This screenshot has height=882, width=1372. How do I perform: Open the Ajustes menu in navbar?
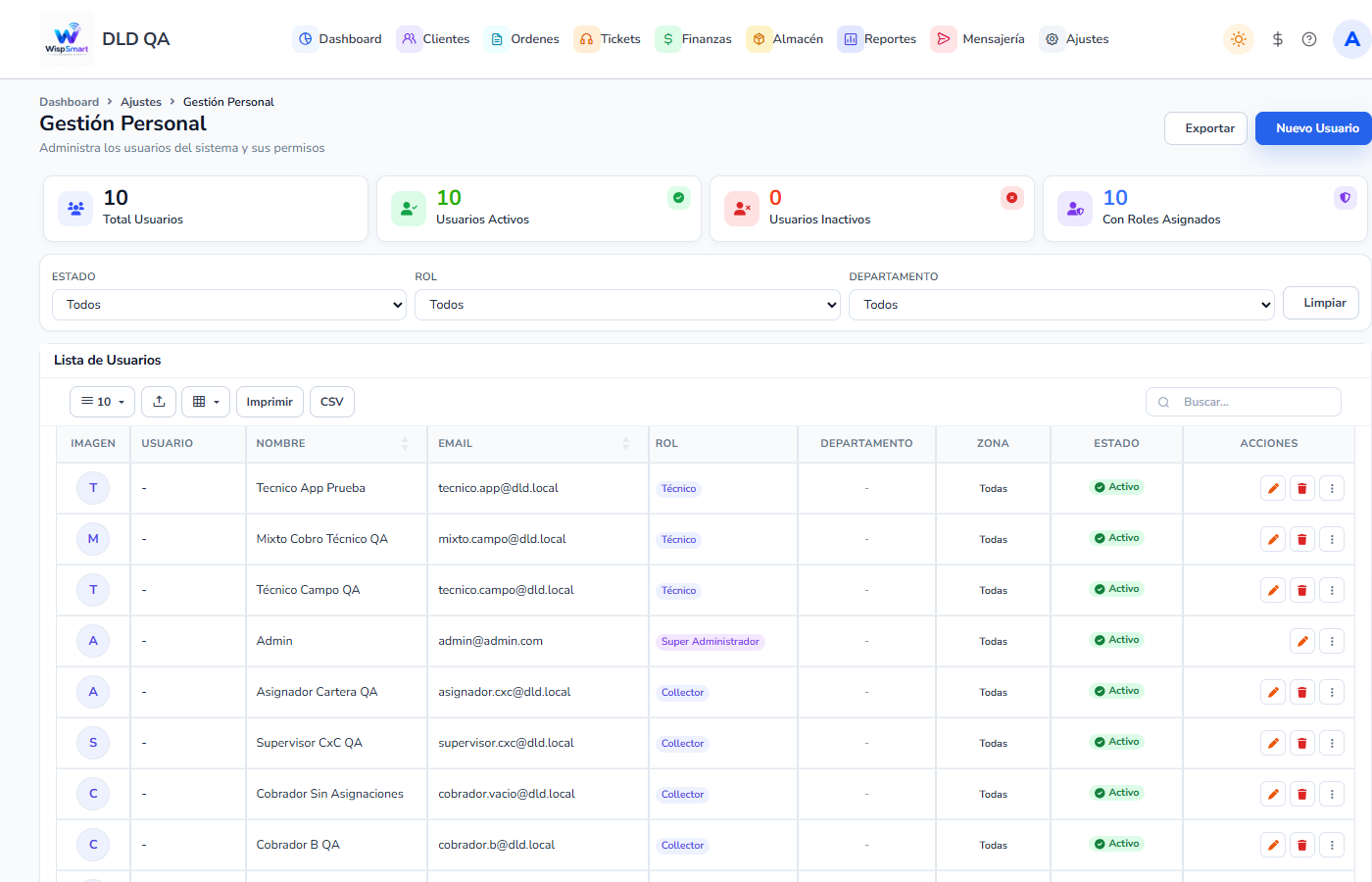[1076, 39]
